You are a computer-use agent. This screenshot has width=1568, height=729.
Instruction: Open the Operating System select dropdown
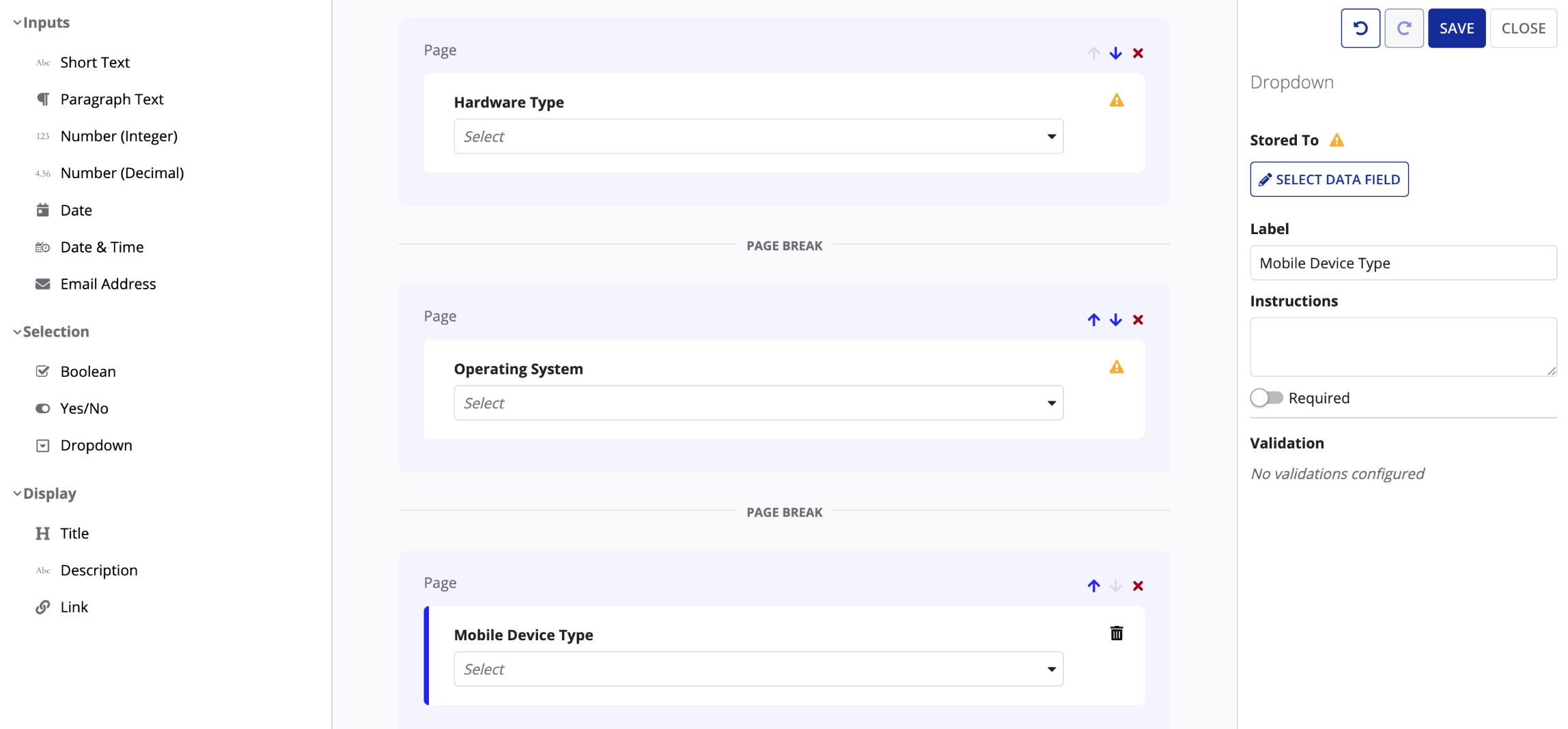758,403
